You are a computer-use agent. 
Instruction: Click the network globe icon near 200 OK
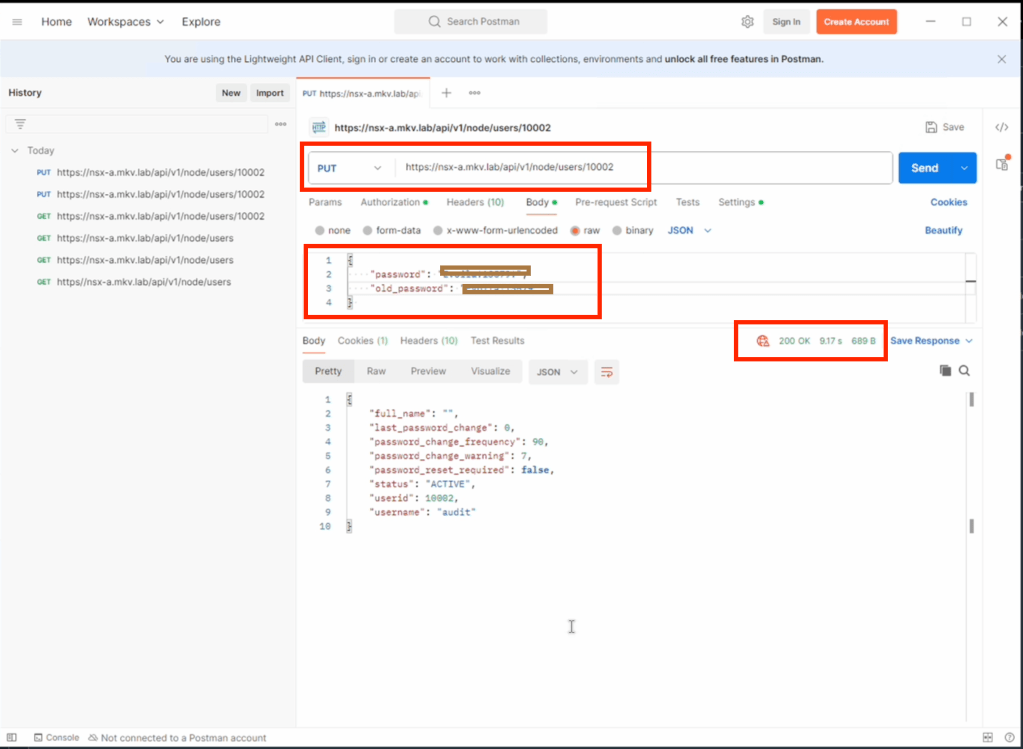pyautogui.click(x=763, y=341)
